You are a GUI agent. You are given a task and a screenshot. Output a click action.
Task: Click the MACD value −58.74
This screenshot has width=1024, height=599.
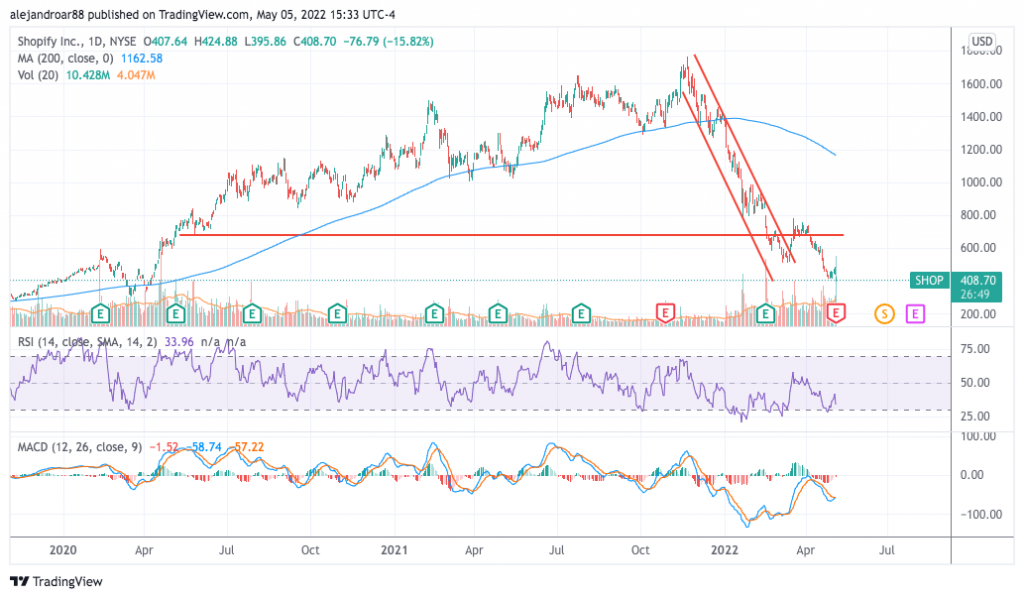[x=203, y=447]
